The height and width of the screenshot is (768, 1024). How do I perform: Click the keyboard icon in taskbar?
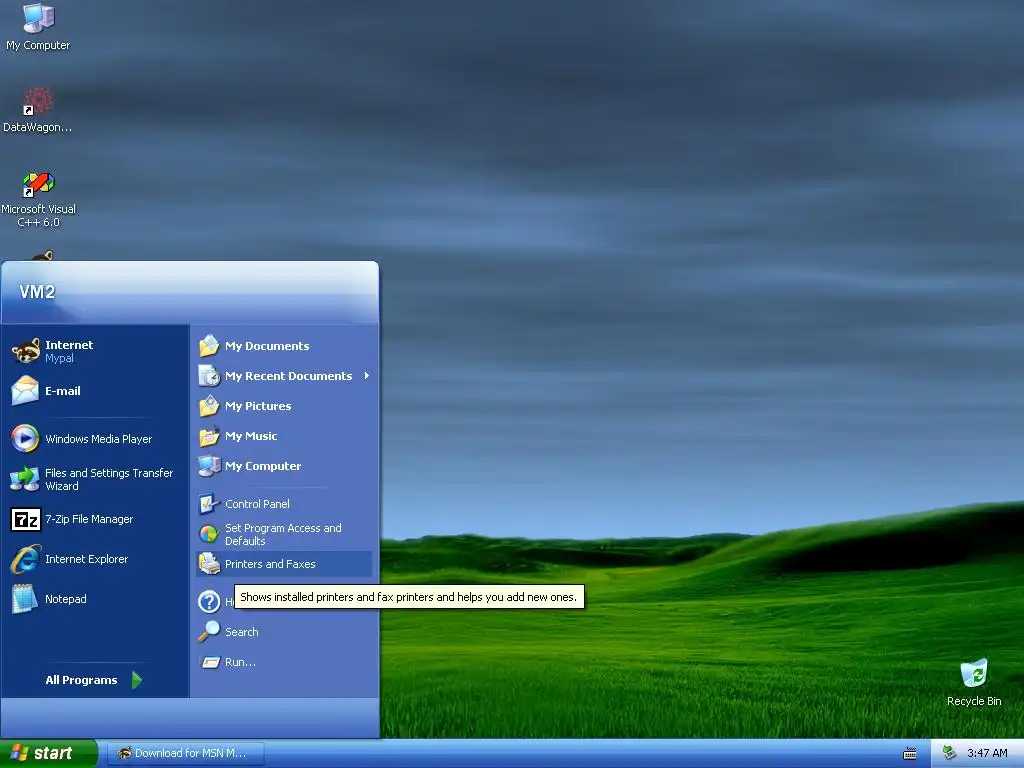pyautogui.click(x=910, y=754)
